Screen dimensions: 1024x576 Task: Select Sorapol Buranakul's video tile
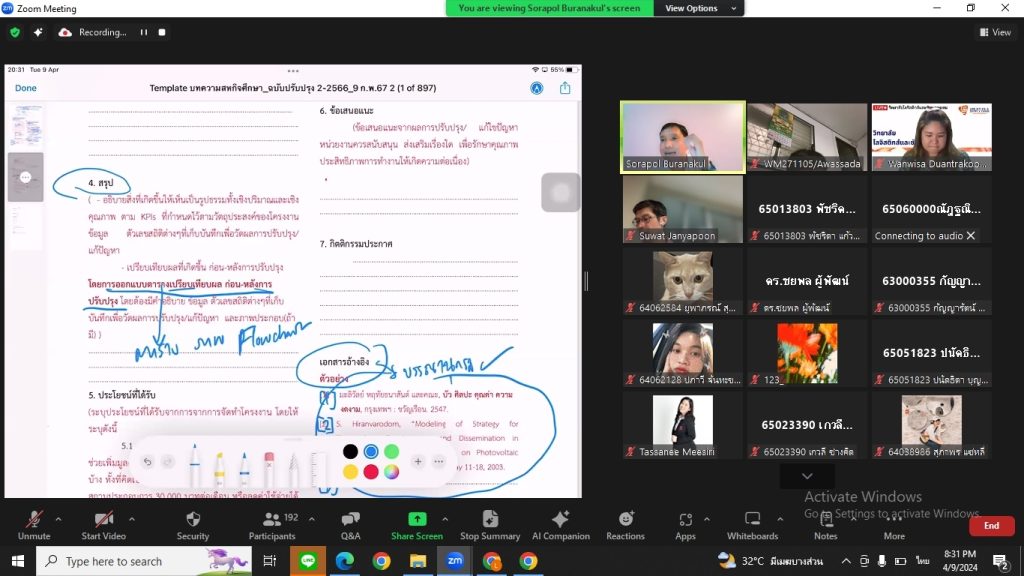pyautogui.click(x=682, y=136)
